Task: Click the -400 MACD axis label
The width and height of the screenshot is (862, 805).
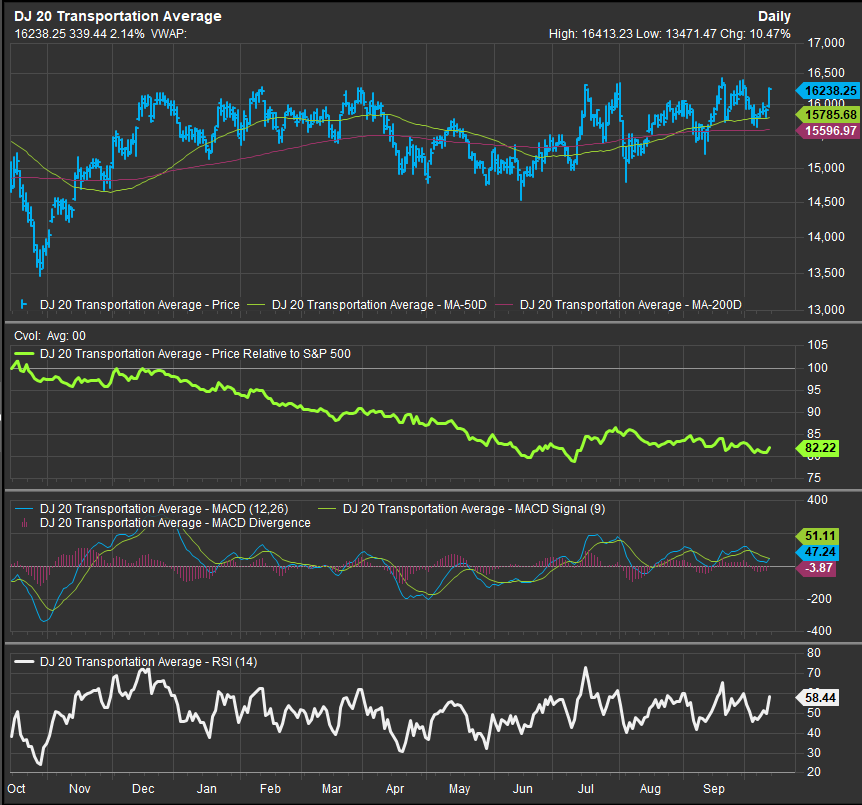Action: click(x=819, y=631)
